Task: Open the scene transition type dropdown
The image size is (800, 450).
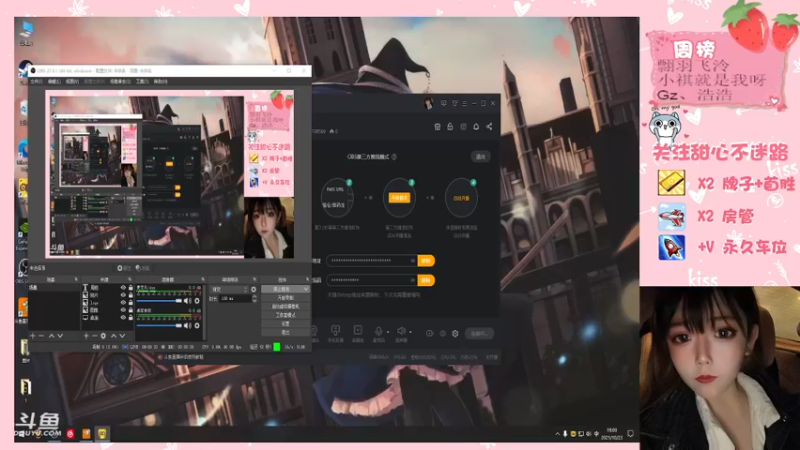Action: tap(229, 289)
